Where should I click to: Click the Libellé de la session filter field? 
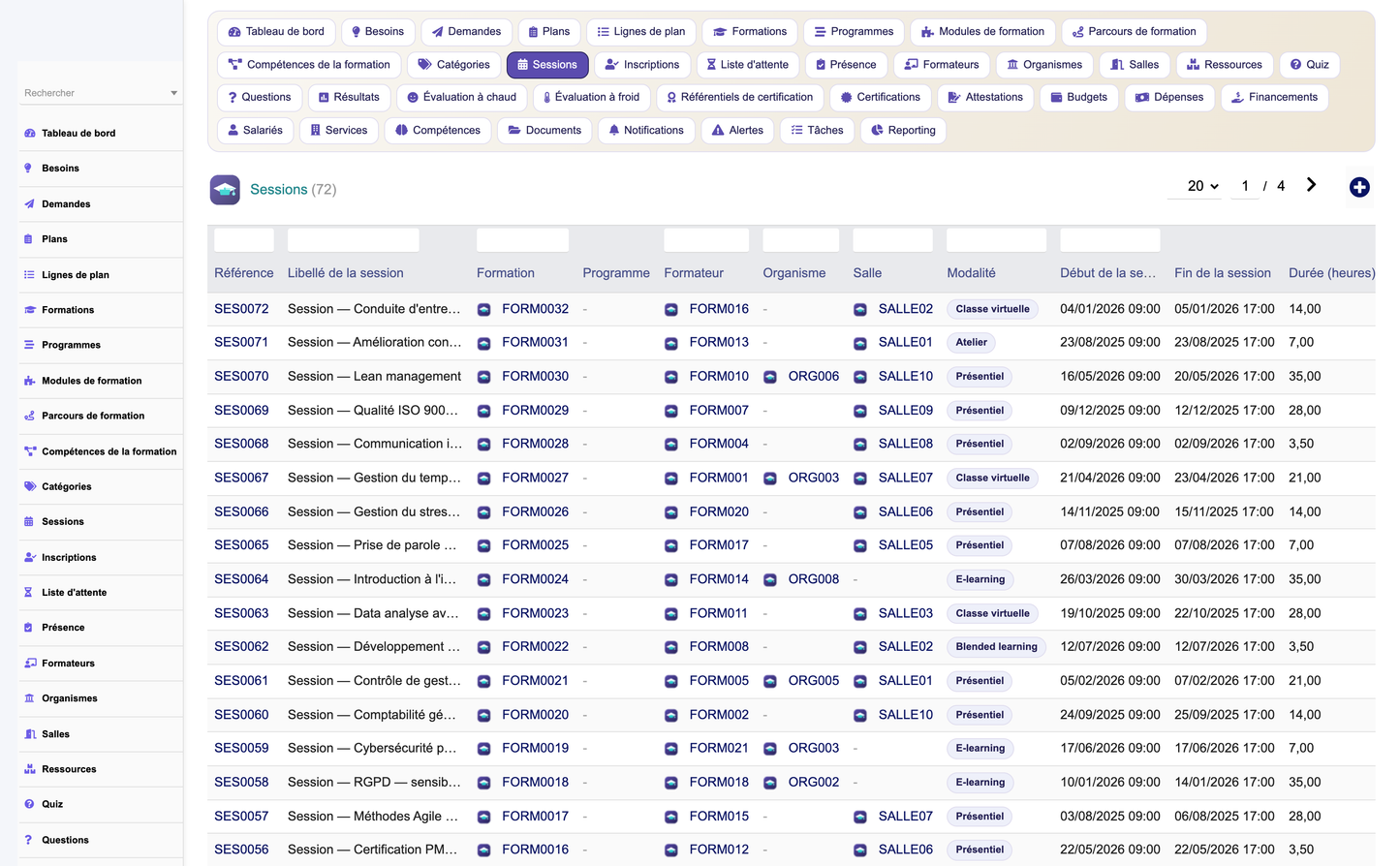click(x=354, y=240)
